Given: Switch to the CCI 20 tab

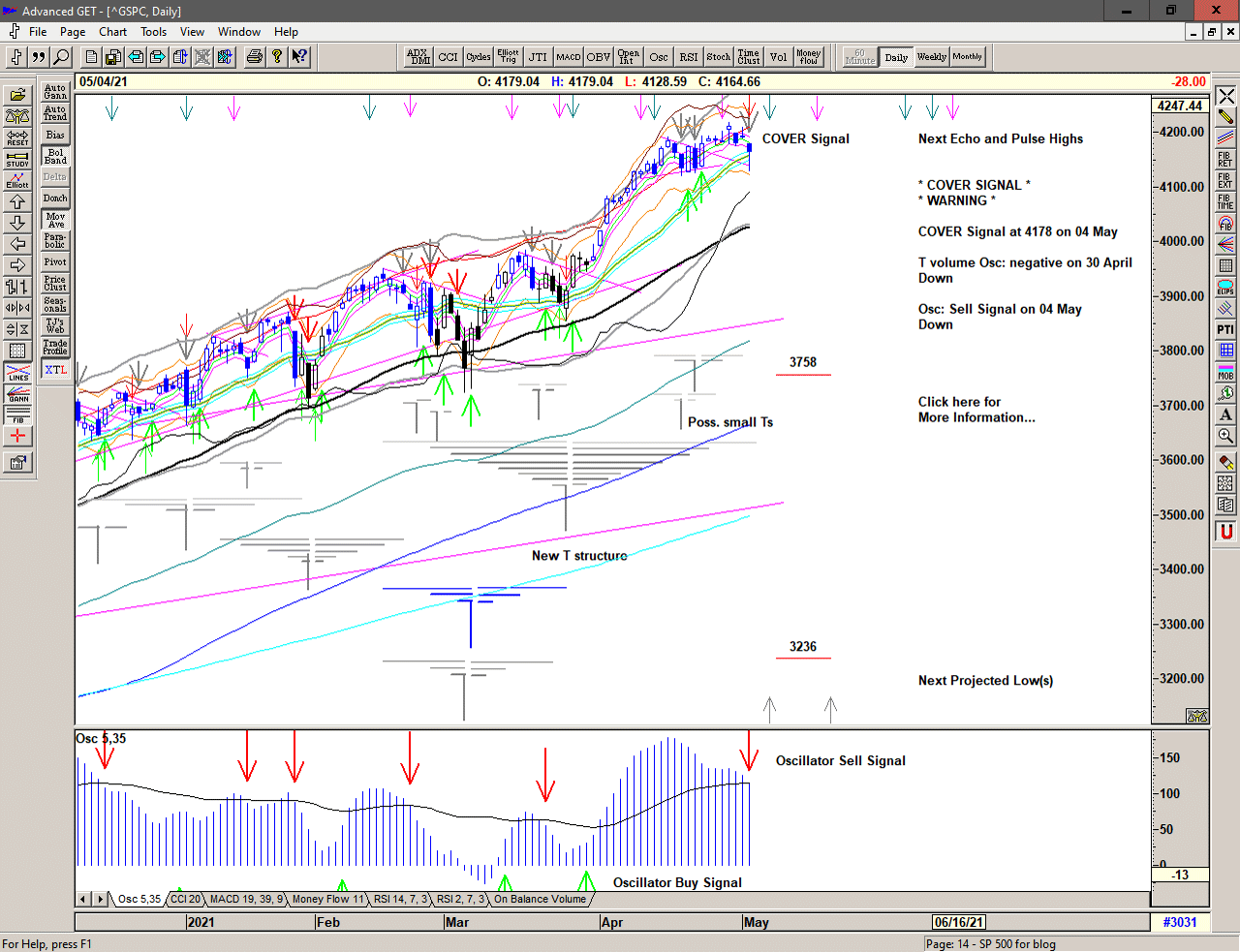Looking at the screenshot, I should [185, 899].
